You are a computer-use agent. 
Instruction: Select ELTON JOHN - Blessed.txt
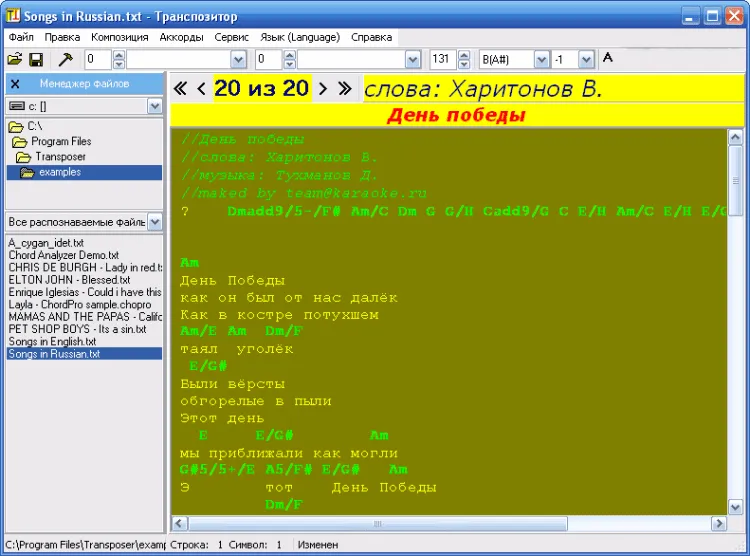(69, 280)
